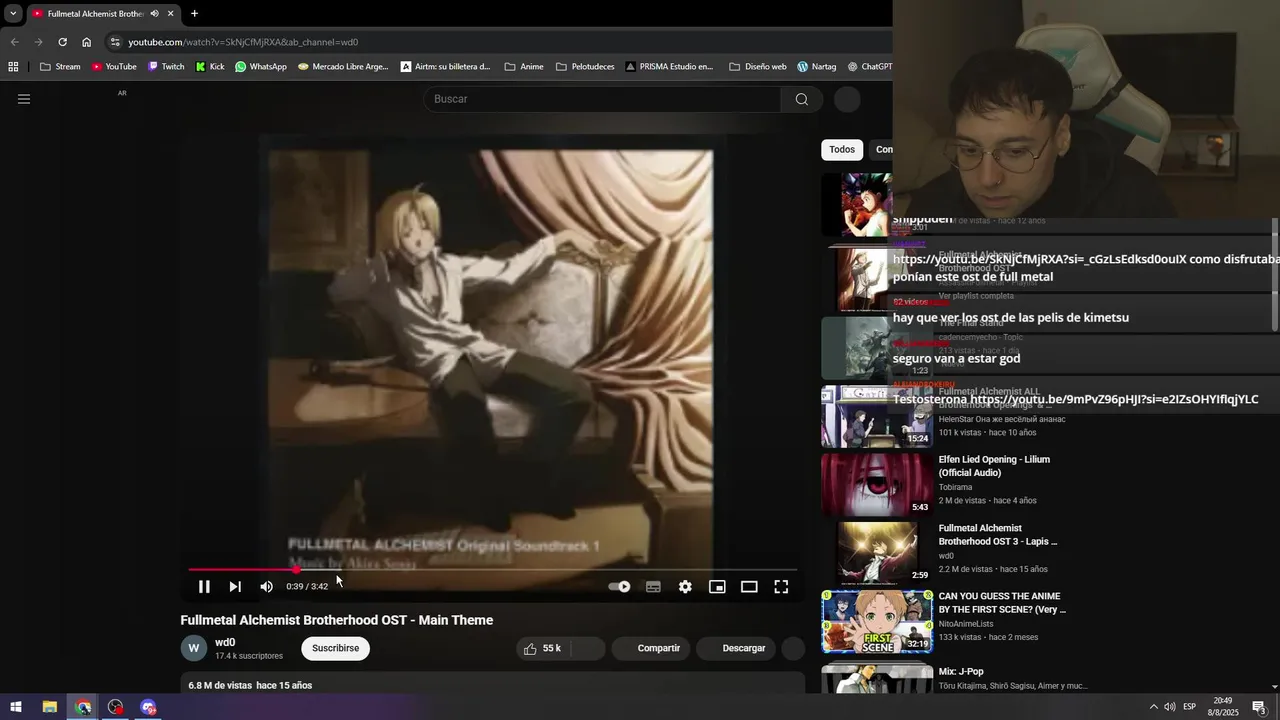1280x720 pixels.
Task: Expand the Diseño web bookmarks folder
Action: point(758,67)
